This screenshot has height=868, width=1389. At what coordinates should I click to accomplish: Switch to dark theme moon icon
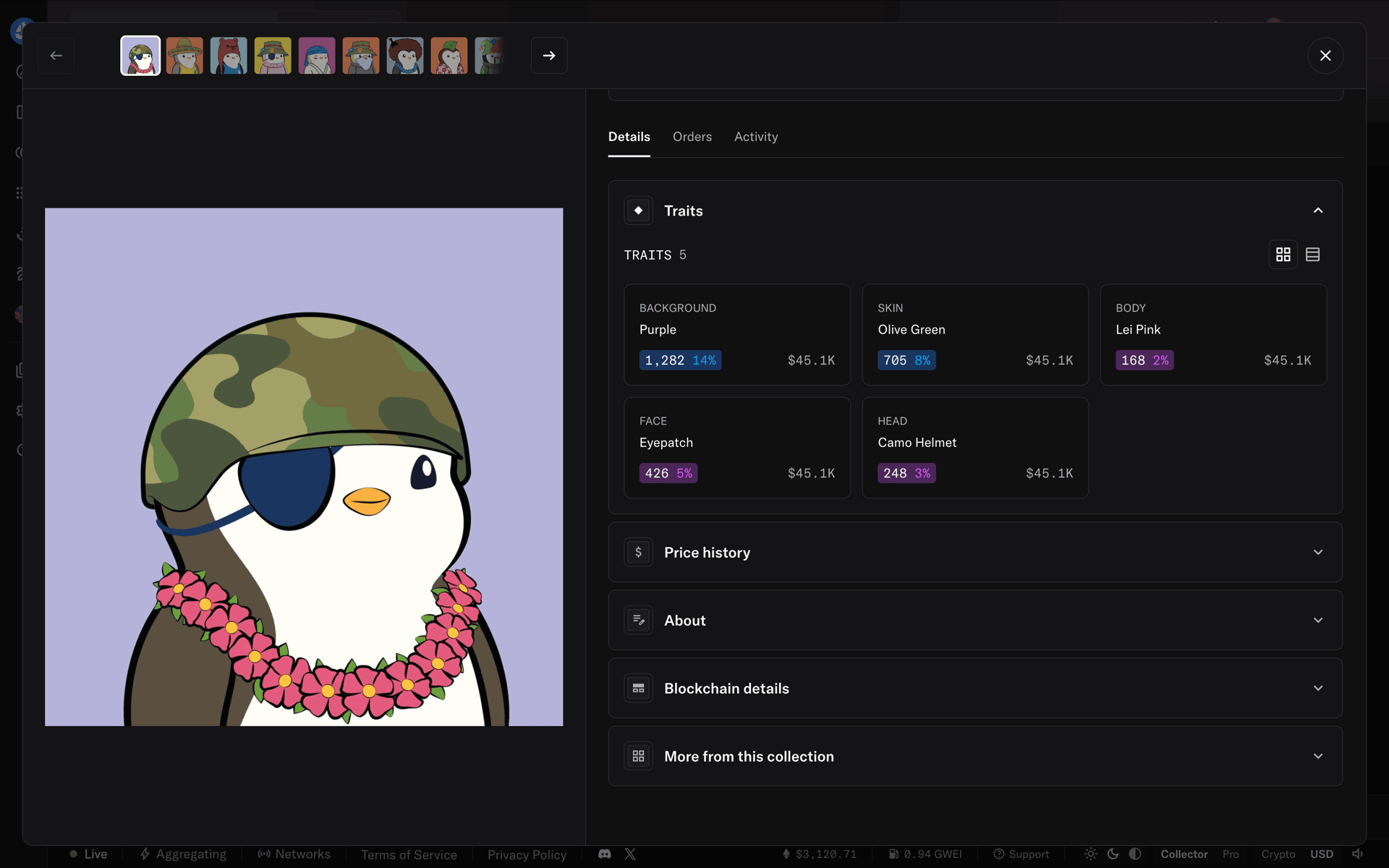click(x=1113, y=854)
